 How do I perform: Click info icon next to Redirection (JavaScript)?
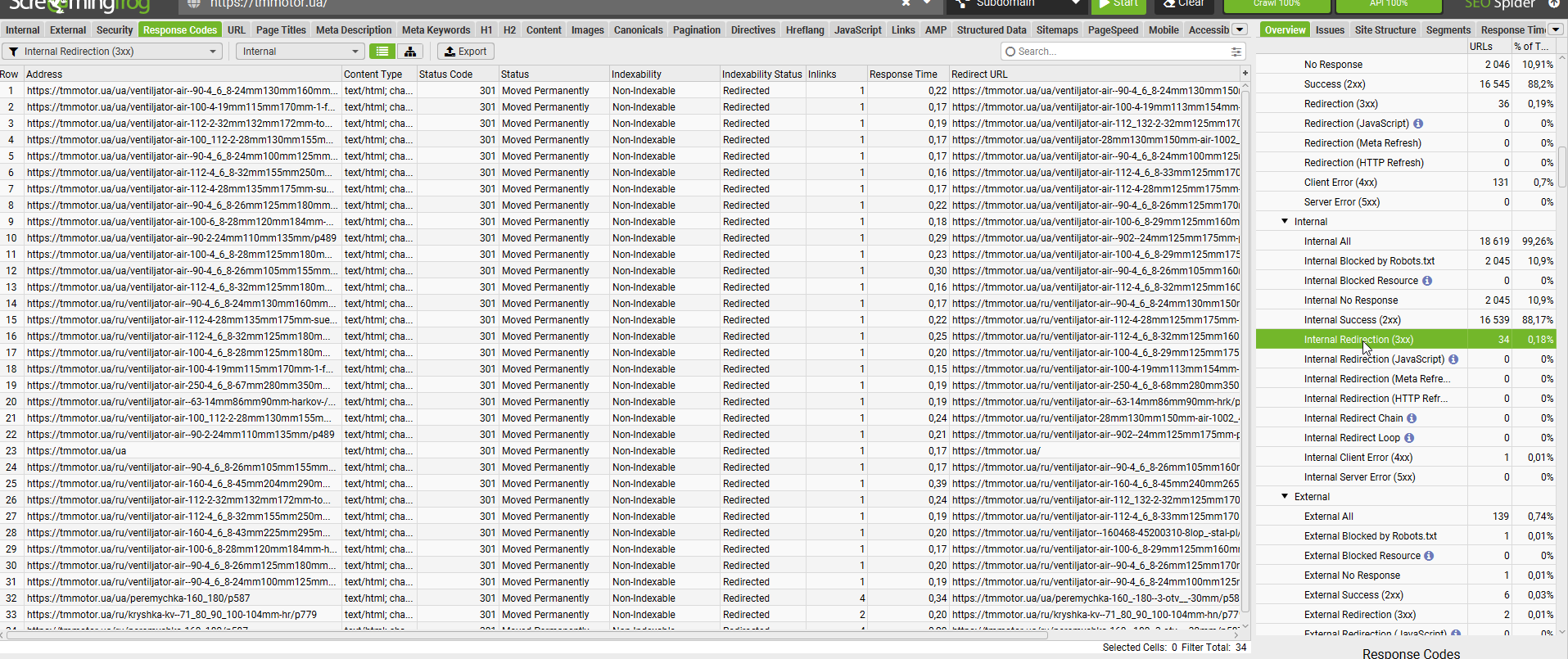[x=1418, y=124]
